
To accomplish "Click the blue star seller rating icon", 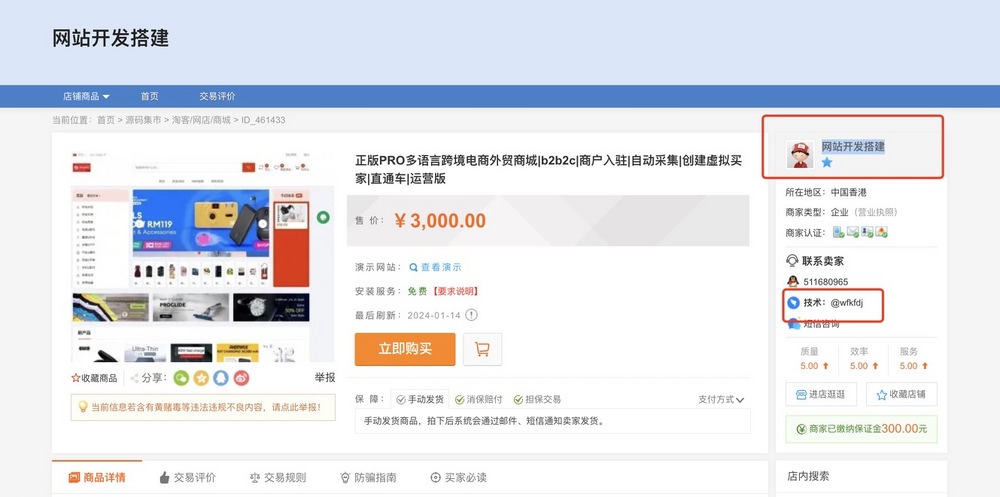I will pos(827,162).
